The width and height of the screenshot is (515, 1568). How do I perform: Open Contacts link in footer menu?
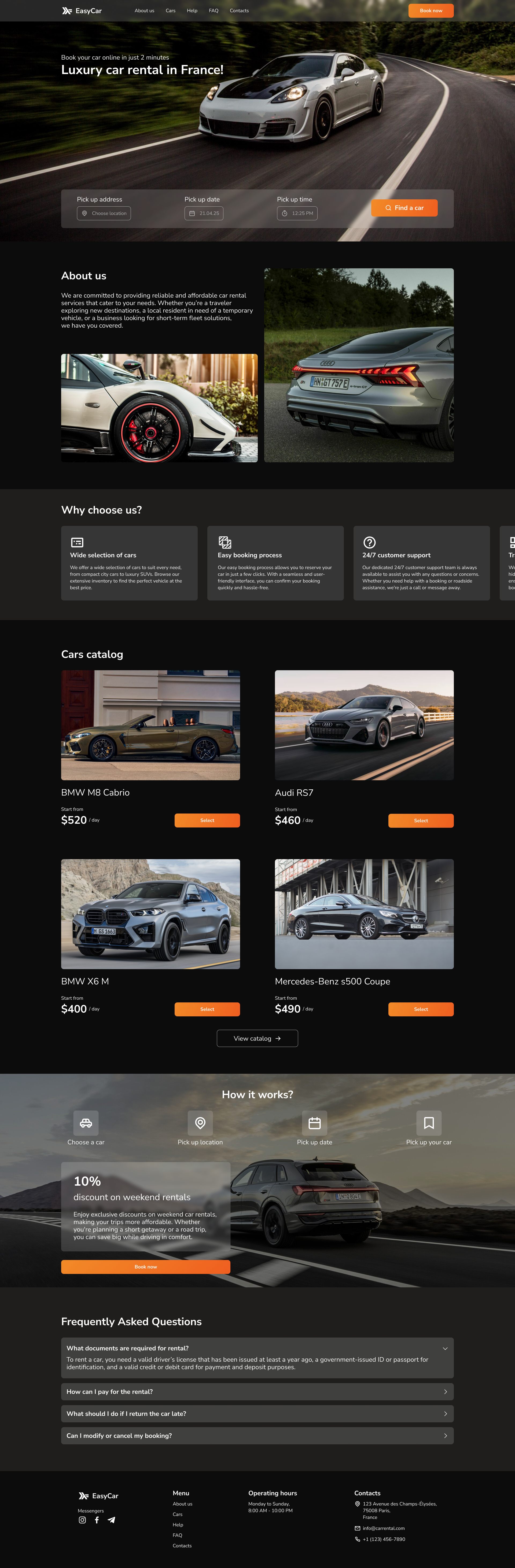182,1545
